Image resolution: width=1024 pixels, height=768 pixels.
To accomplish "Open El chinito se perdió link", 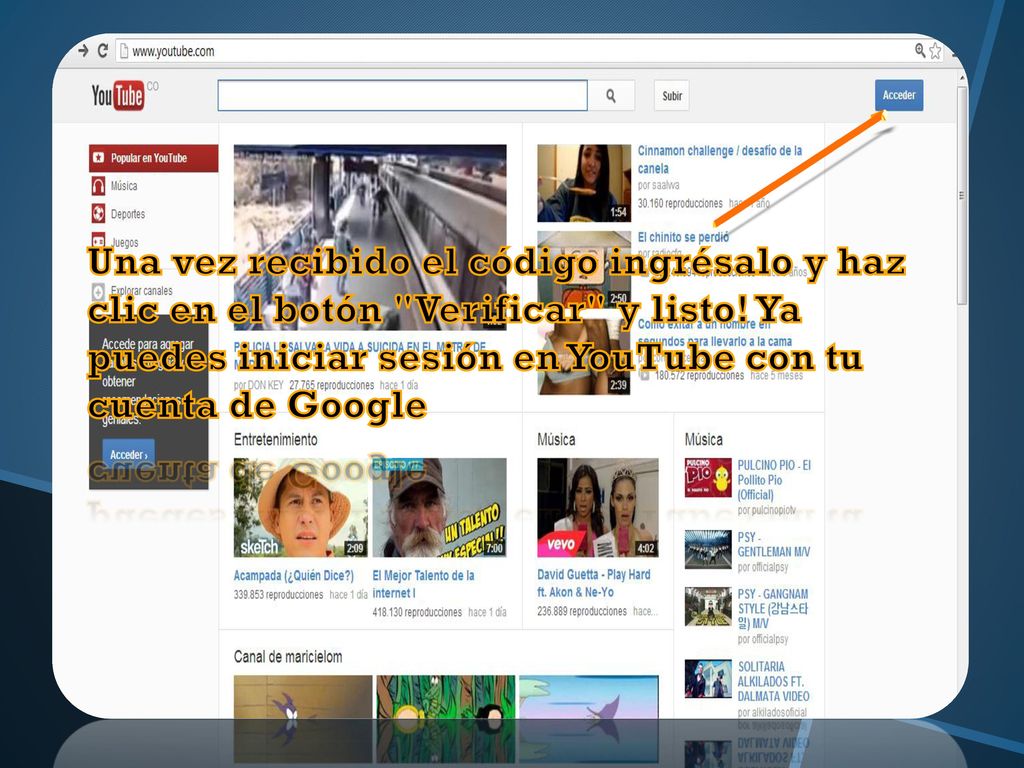I will click(x=683, y=237).
